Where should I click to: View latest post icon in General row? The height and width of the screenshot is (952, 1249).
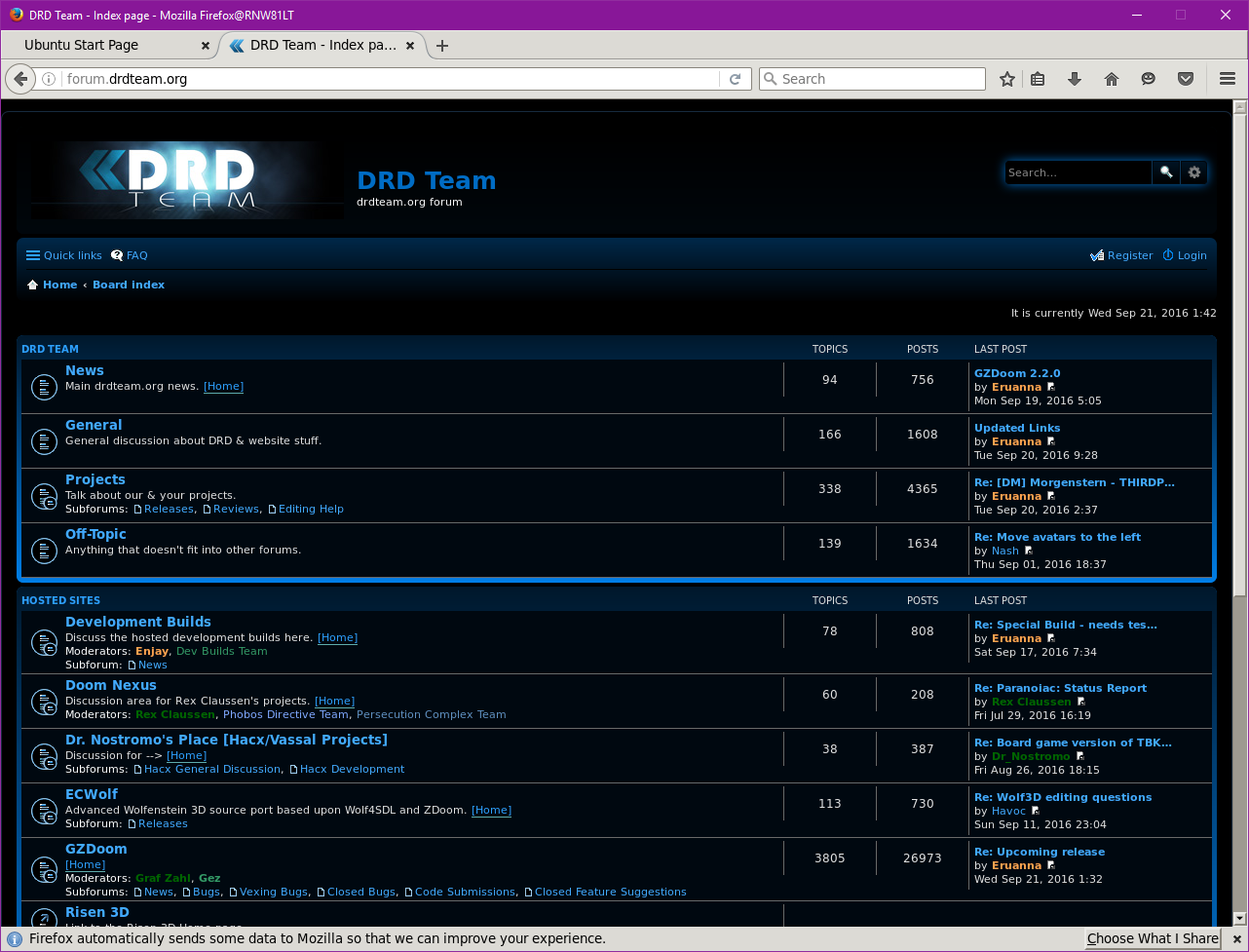pyautogui.click(x=1051, y=441)
